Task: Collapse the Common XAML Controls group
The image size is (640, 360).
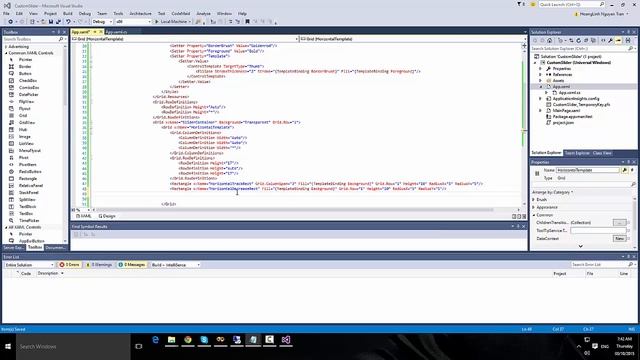Action: (6, 53)
